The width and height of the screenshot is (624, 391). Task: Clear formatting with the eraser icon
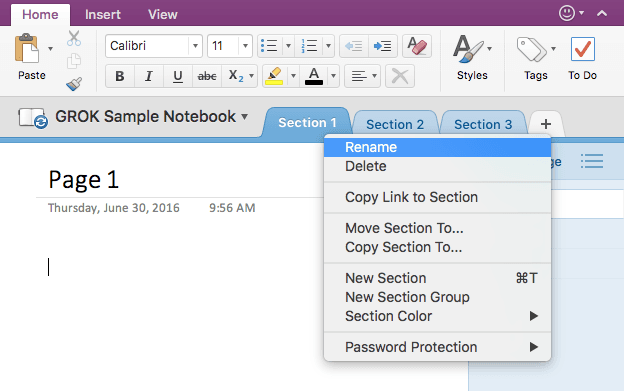417,46
